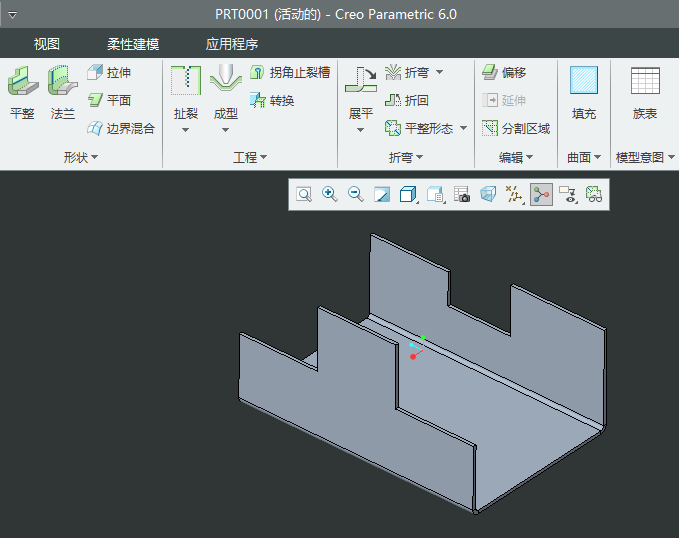Select the 平面 planar wall tool
The image size is (679, 538).
point(109,100)
